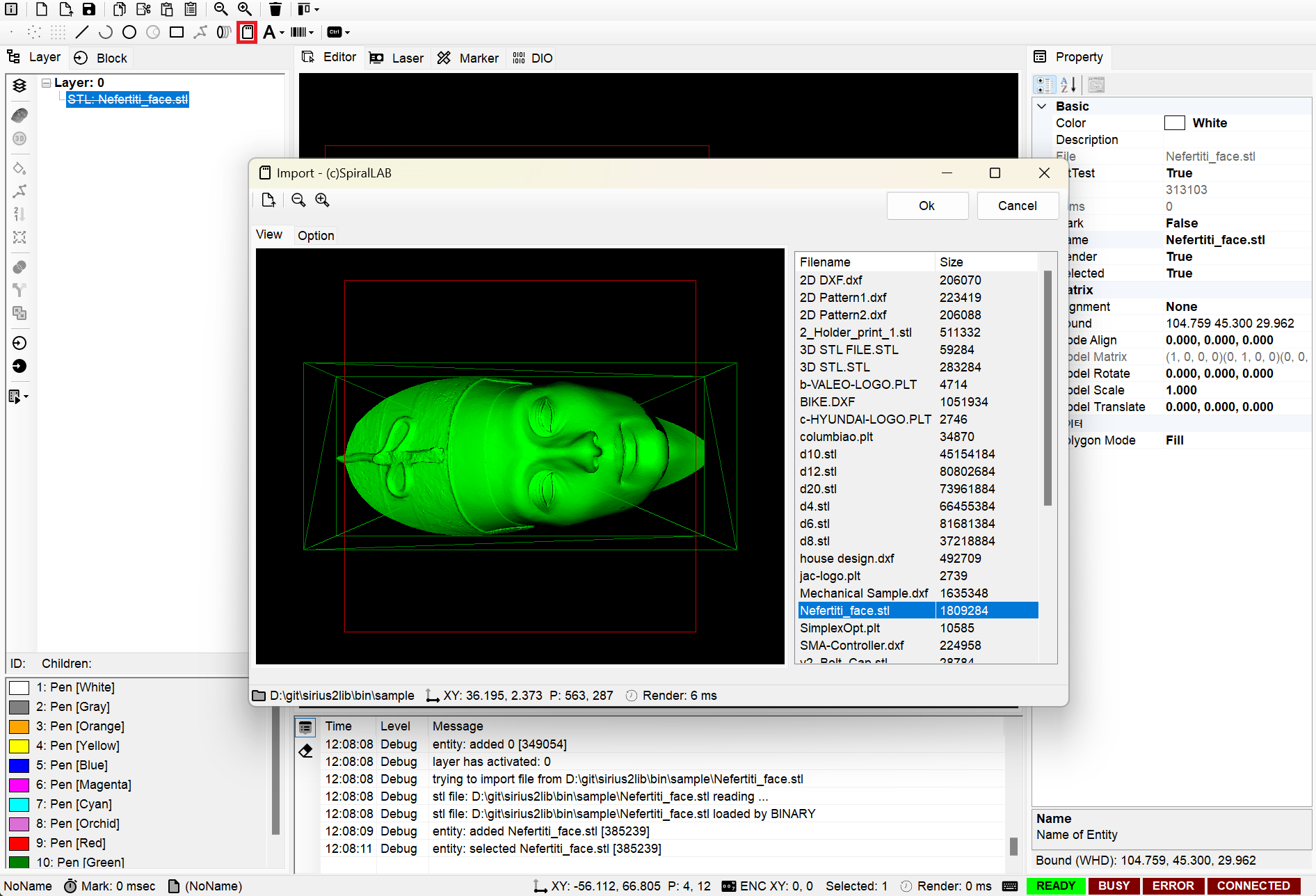Click the 3D model preview in Import dialog

click(520, 456)
